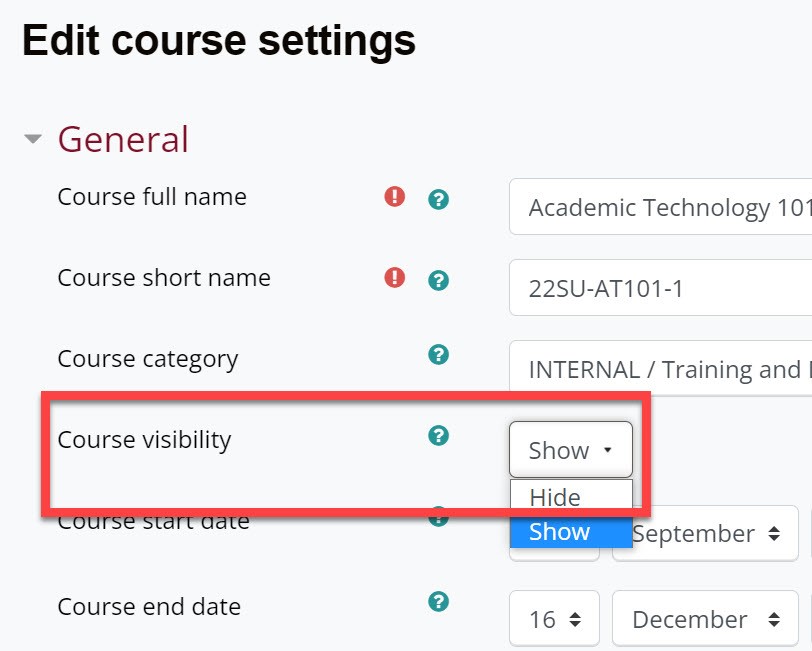812x651 pixels.
Task: Open help icon for Course category
Action: pyautogui.click(x=438, y=355)
